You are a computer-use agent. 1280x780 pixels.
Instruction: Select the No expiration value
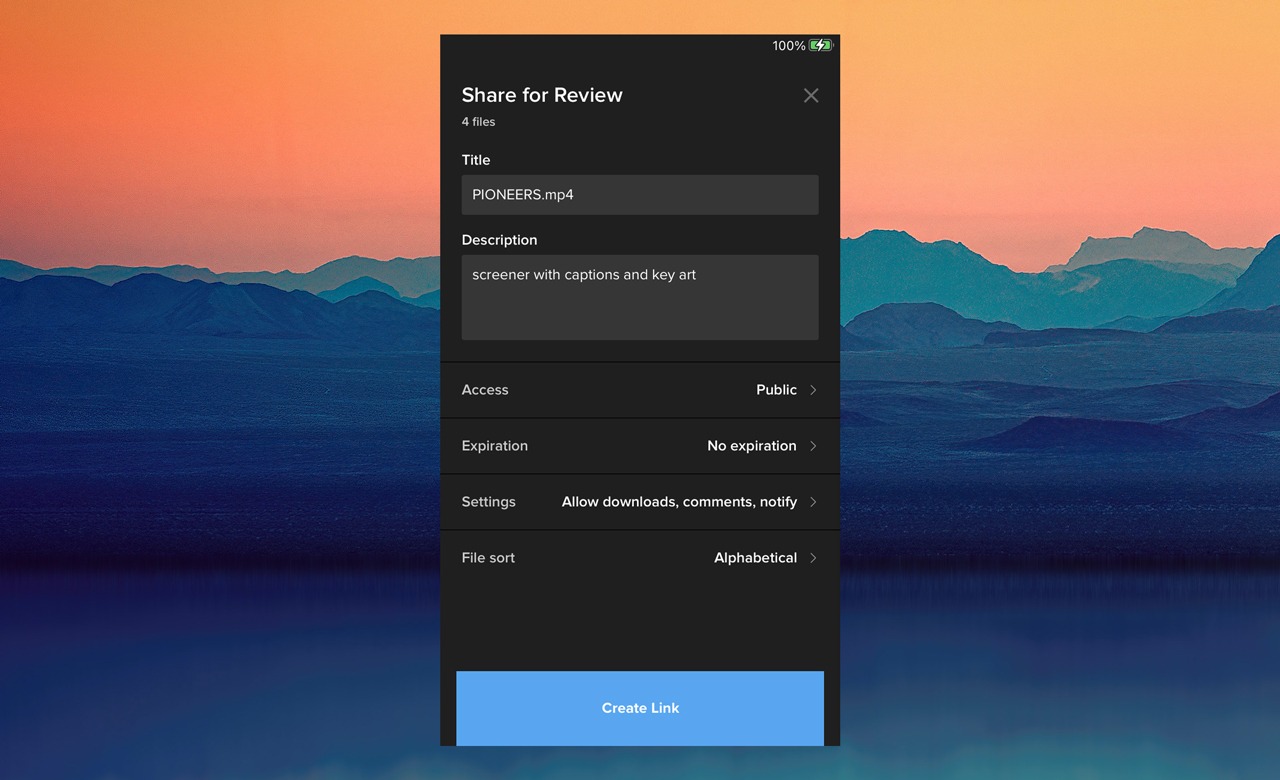pyautogui.click(x=752, y=446)
